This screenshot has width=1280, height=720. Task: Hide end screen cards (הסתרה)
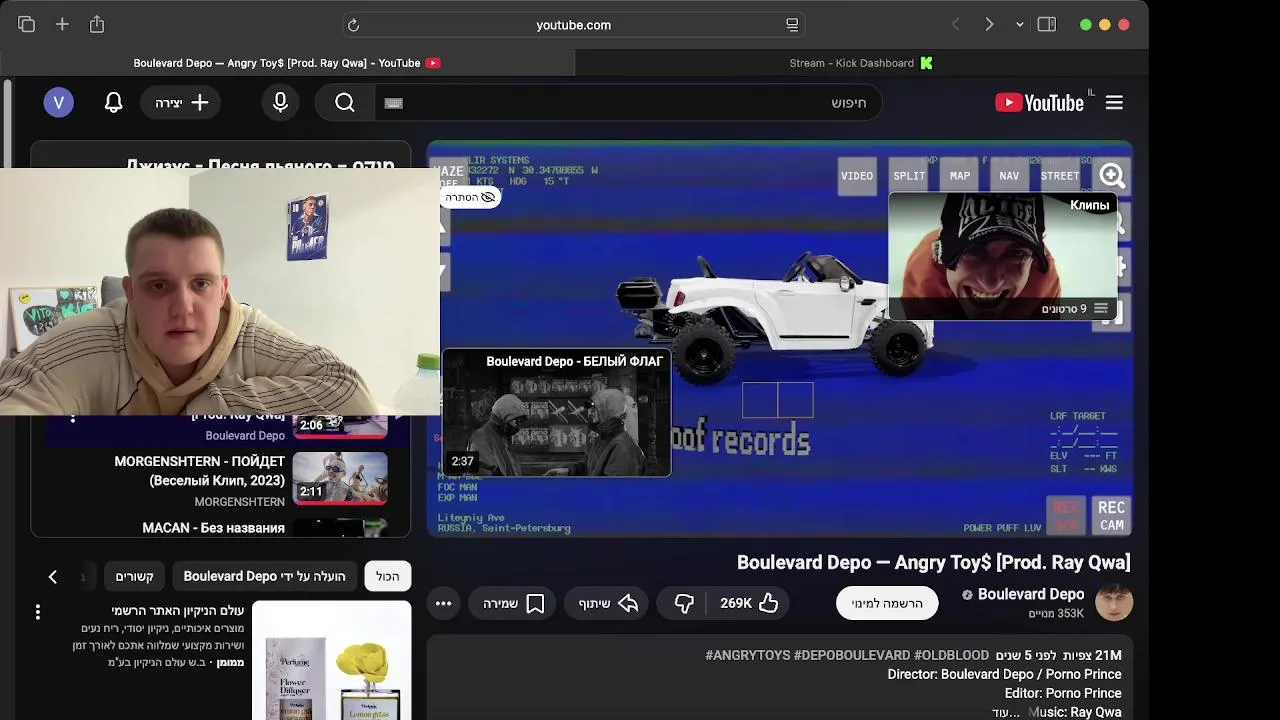[x=470, y=197]
